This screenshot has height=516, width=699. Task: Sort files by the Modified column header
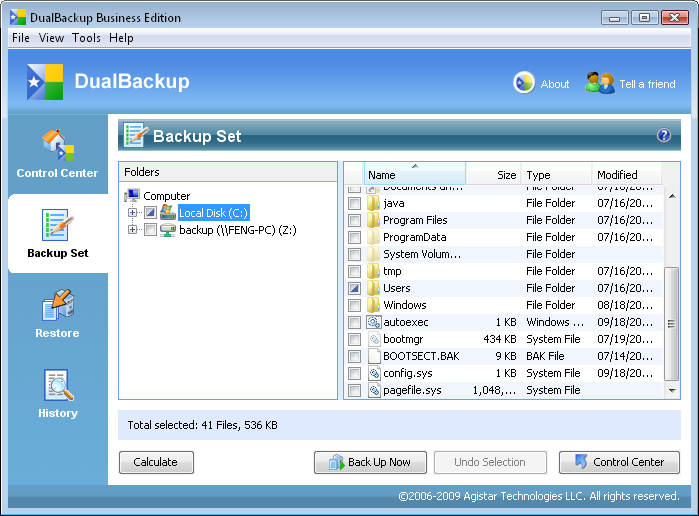626,174
